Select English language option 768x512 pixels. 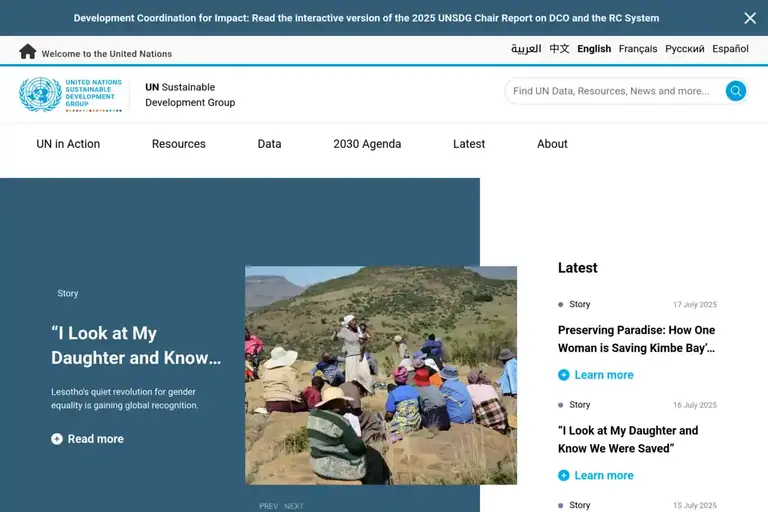pyautogui.click(x=594, y=49)
